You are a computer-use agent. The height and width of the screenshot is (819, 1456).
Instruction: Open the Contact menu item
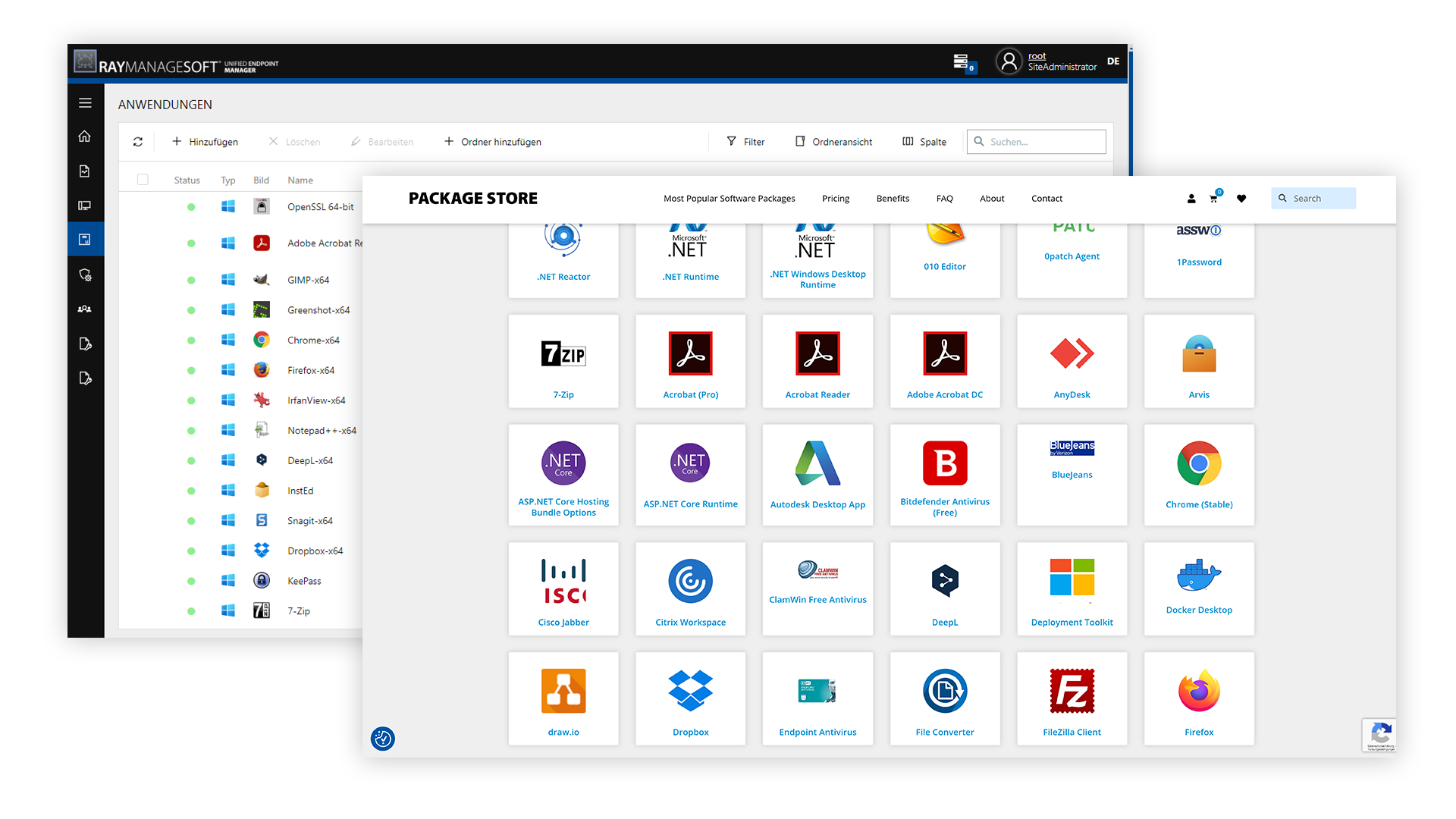pyautogui.click(x=1046, y=199)
